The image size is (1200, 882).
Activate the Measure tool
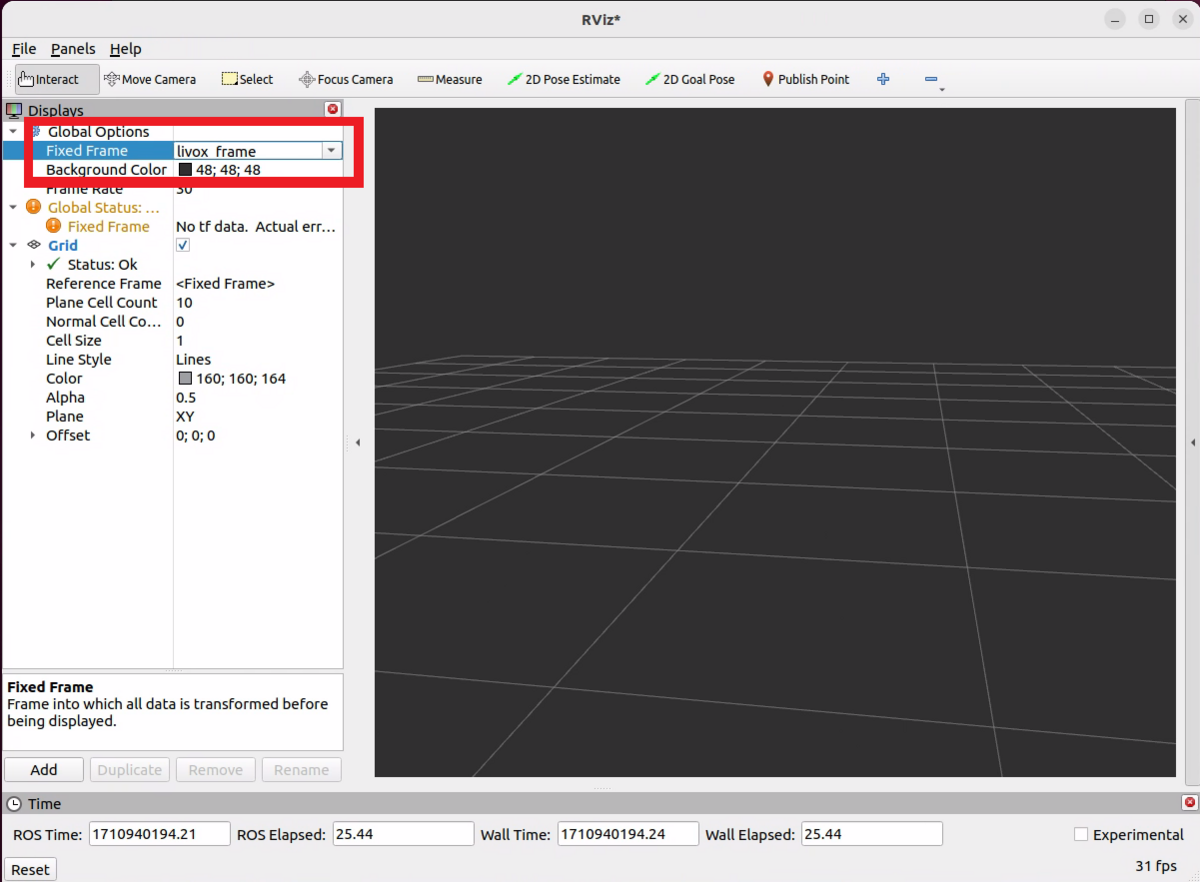tap(449, 78)
